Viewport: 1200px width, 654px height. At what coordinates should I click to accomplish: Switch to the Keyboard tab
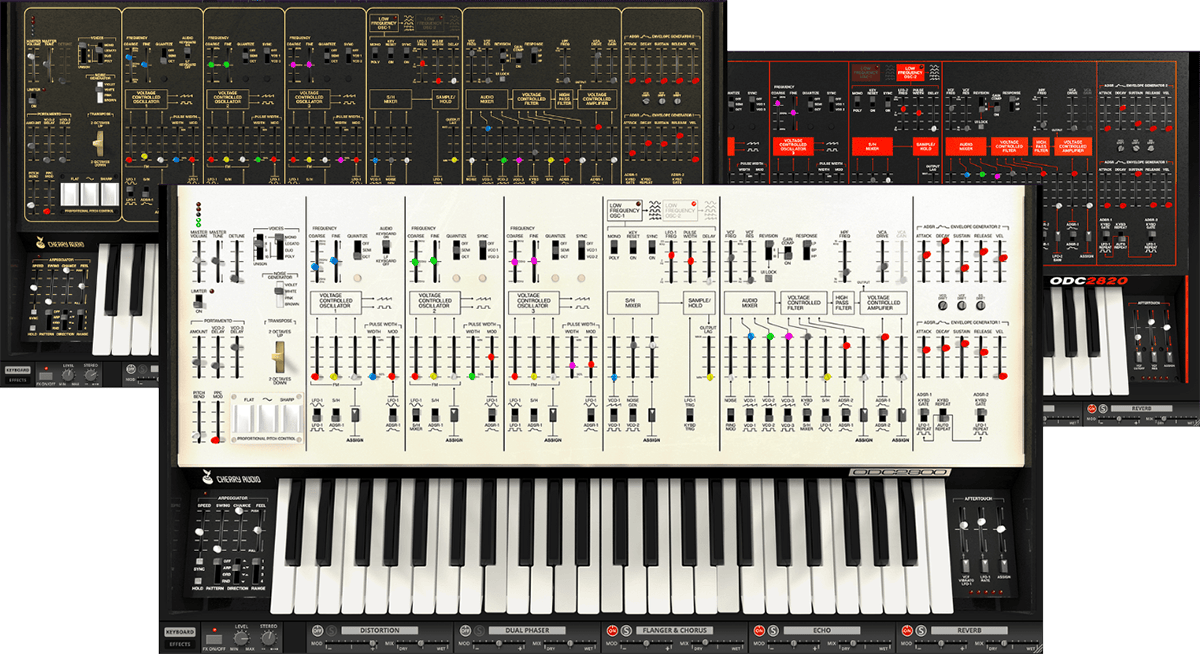pos(180,632)
